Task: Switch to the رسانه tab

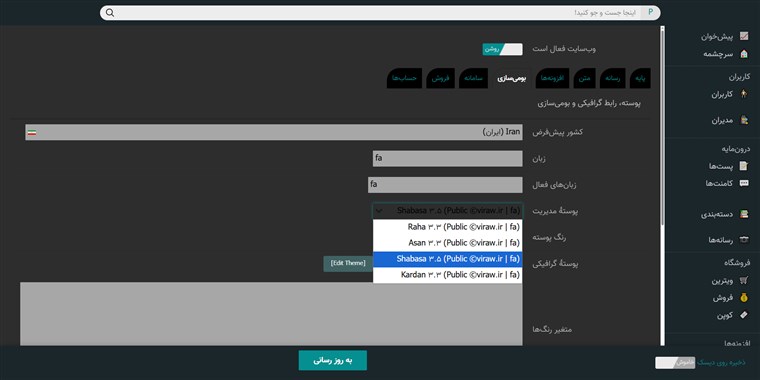Action: [613, 79]
